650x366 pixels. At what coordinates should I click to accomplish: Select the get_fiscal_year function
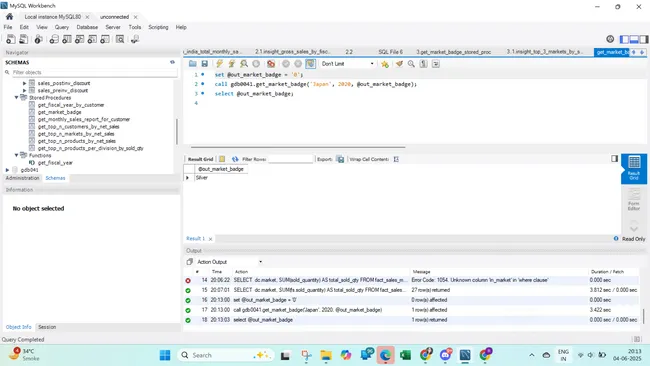pyautogui.click(x=55, y=162)
